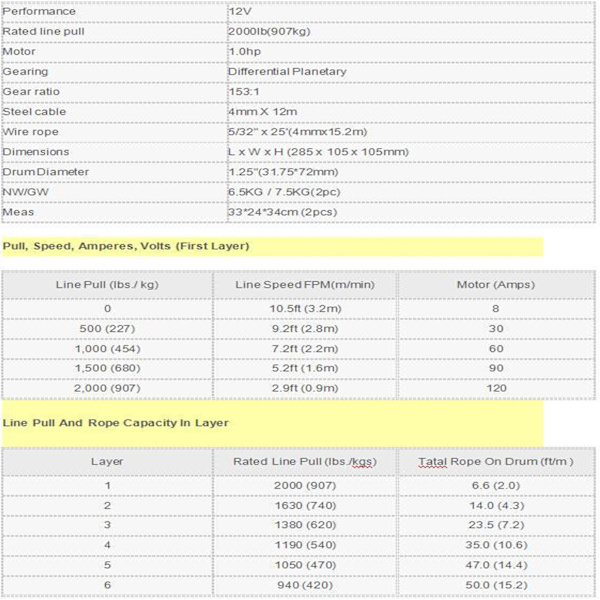The image size is (600, 600).
Task: Select the Gear ratio 153:1 cell
Action: (411, 92)
